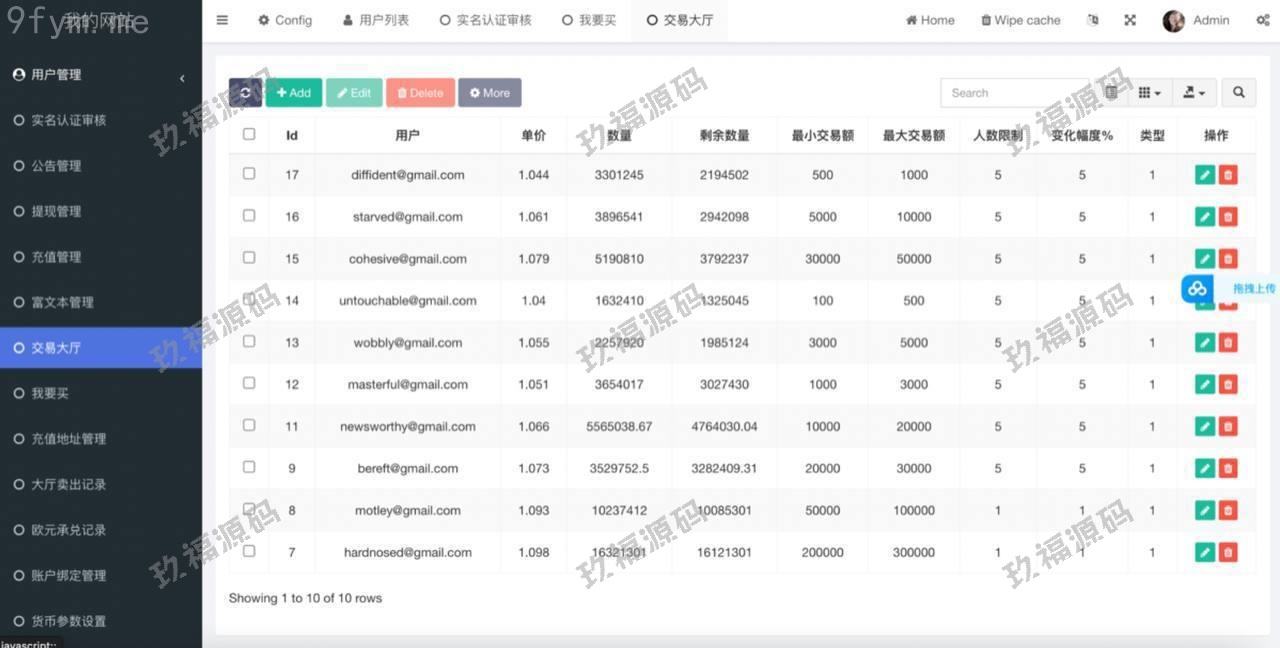1280x648 pixels.
Task: Open the language switch icon
Action: (x=1092, y=20)
